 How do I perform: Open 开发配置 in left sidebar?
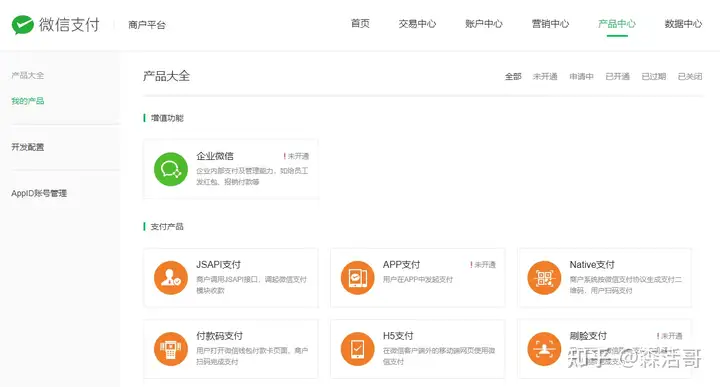pos(28,147)
